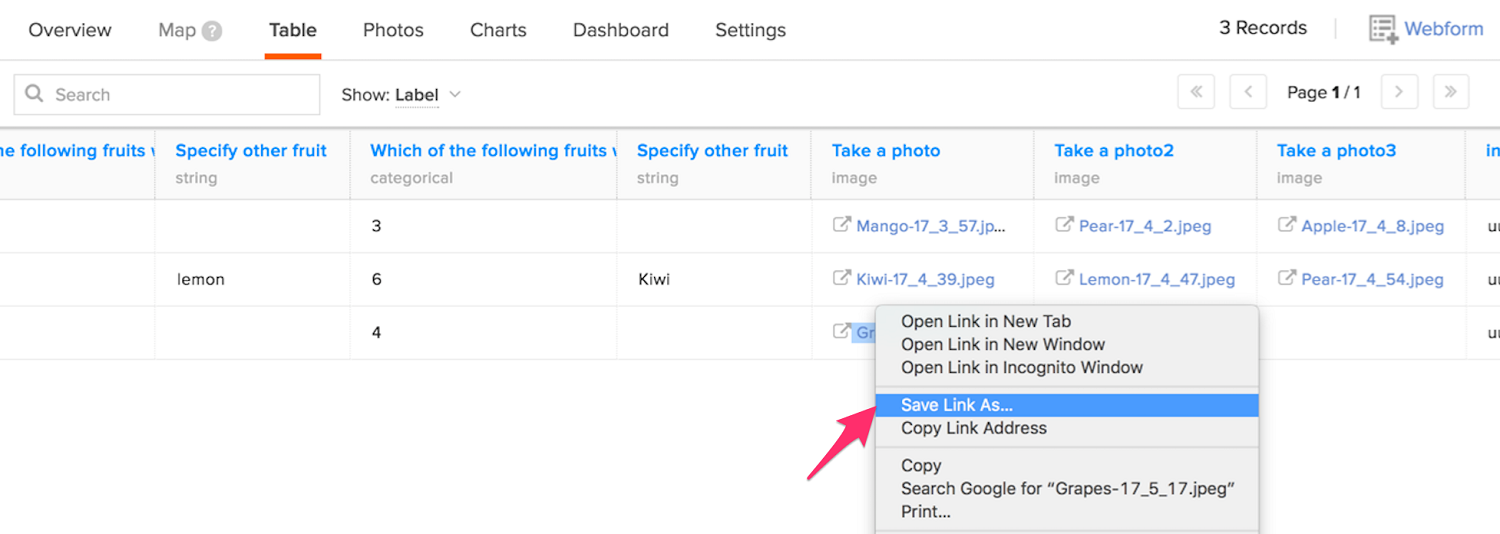Click external link icon beside Pear-17_4_2.jpeg
This screenshot has width=1500, height=534.
(x=1064, y=225)
